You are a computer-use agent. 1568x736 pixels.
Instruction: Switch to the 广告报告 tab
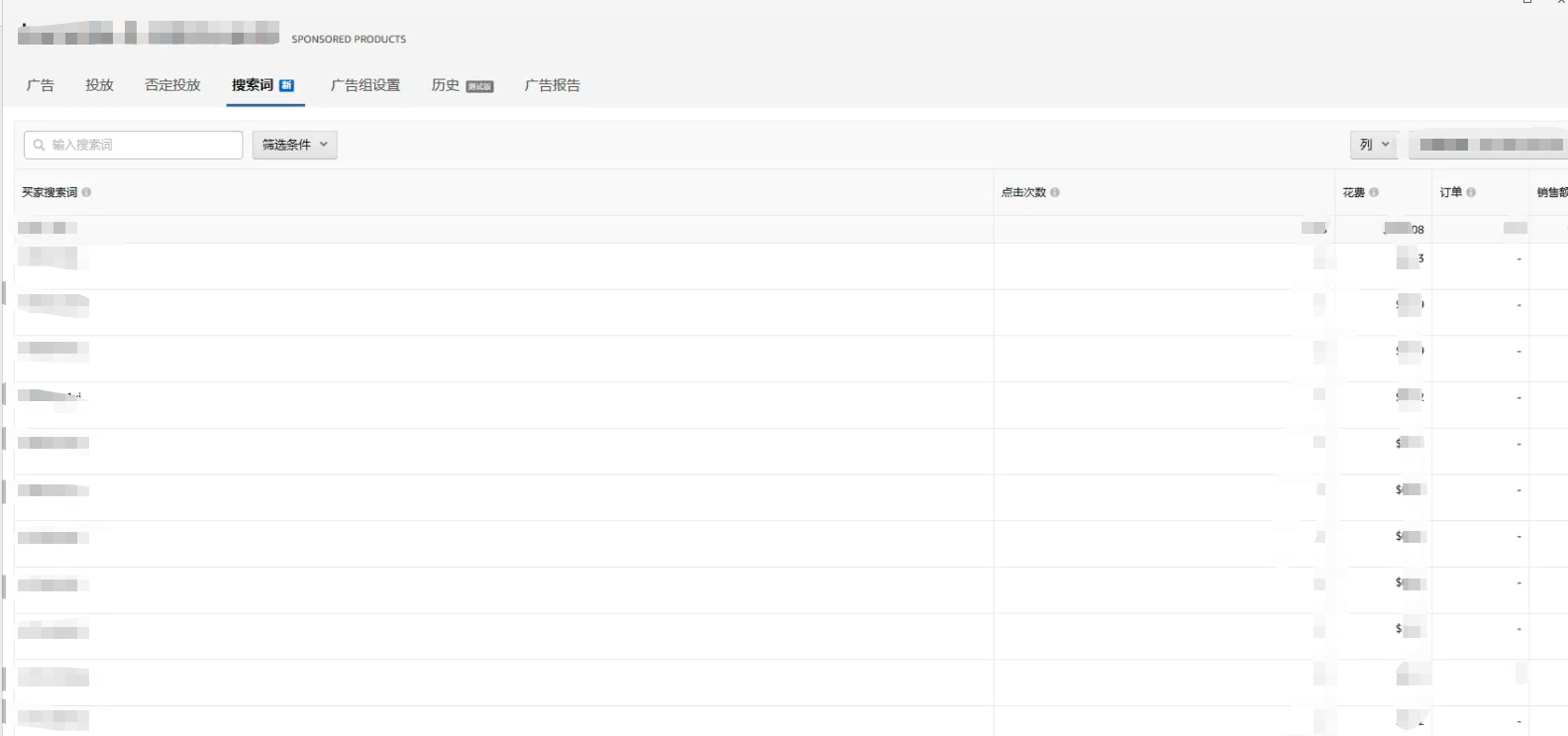click(552, 85)
